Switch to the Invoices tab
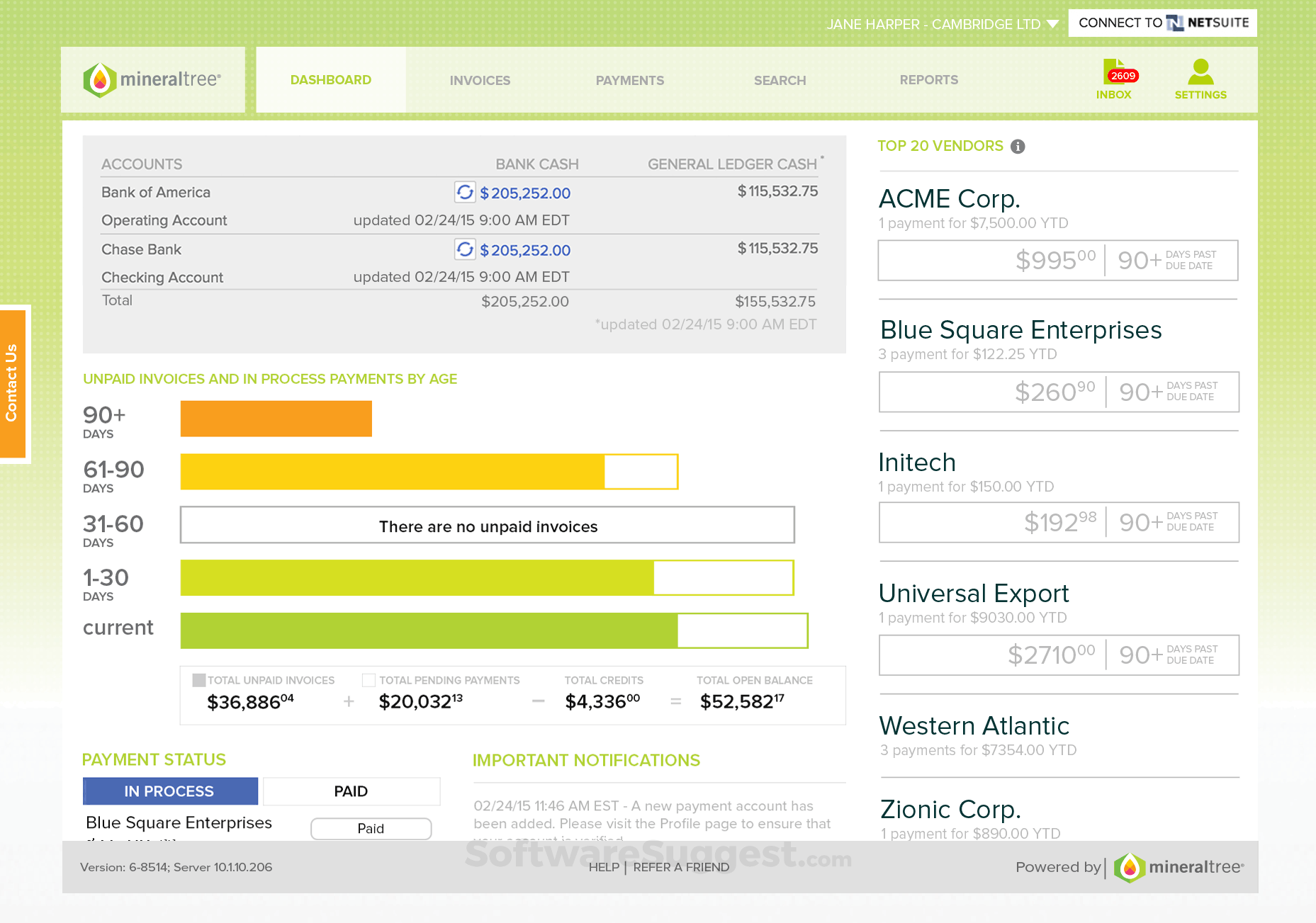This screenshot has width=1316, height=923. [480, 80]
